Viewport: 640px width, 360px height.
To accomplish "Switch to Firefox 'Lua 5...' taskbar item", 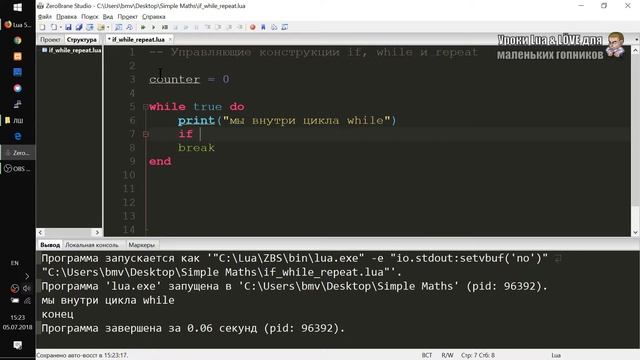I will click(x=18, y=24).
